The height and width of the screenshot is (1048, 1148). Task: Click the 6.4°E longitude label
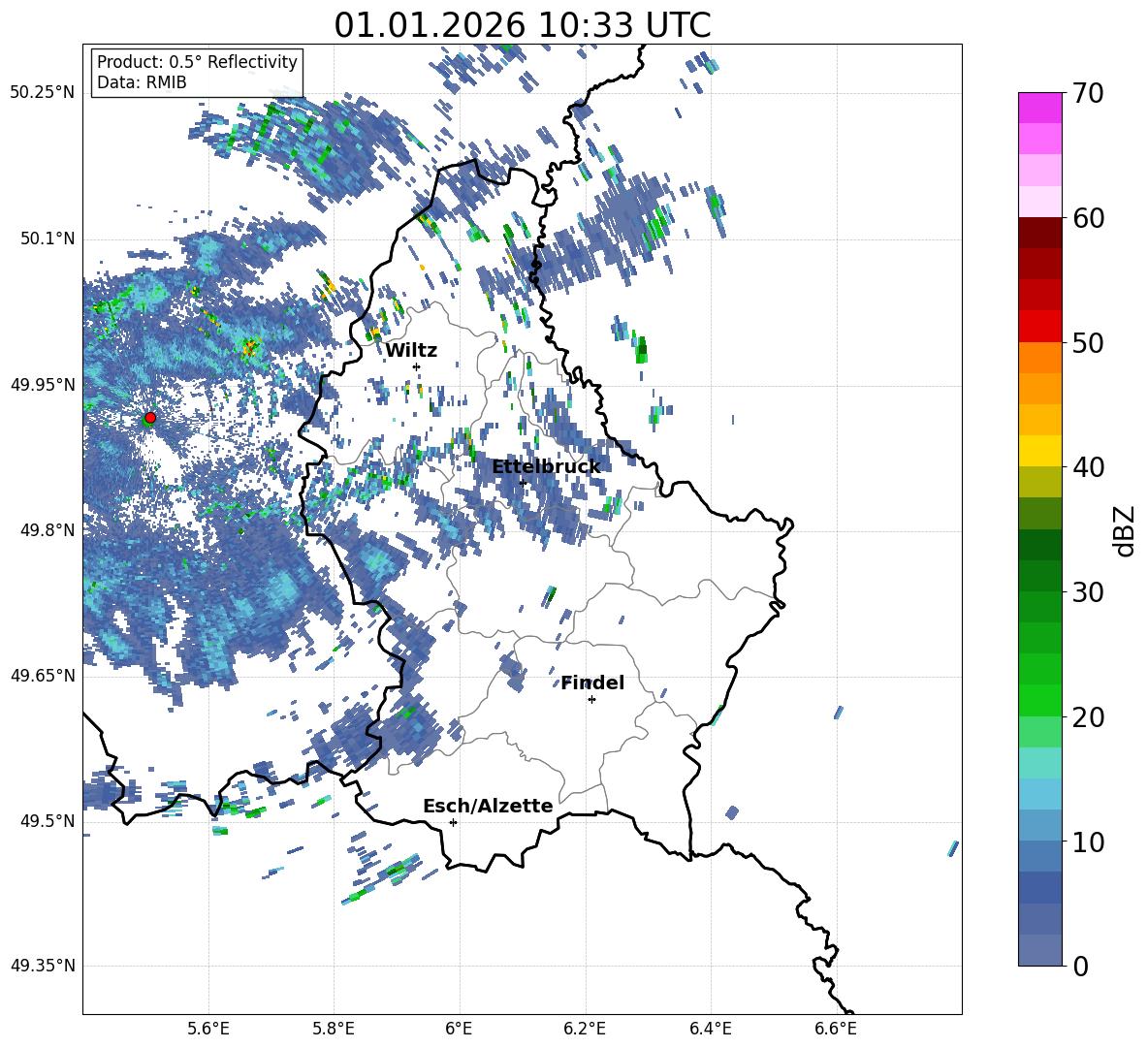[x=710, y=1030]
